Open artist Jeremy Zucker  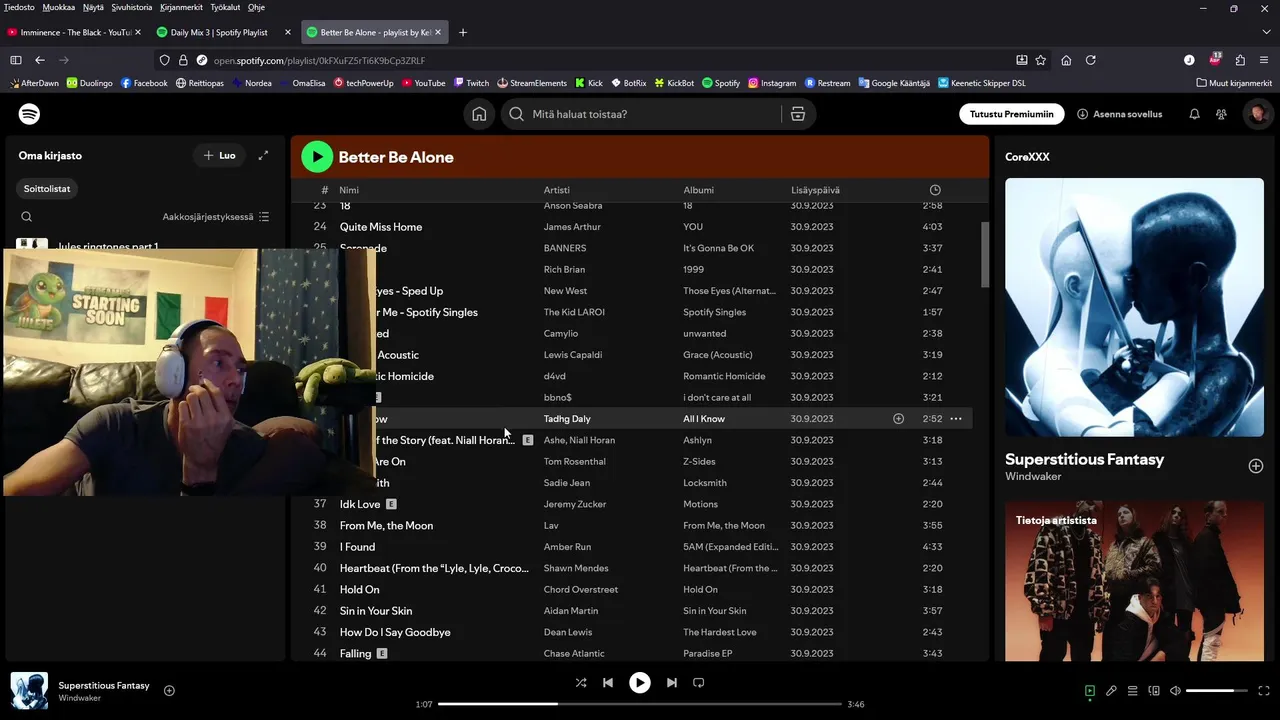point(575,504)
